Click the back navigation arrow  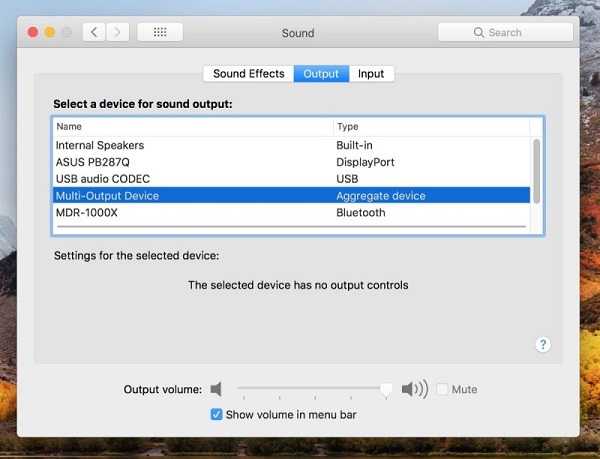[x=94, y=33]
